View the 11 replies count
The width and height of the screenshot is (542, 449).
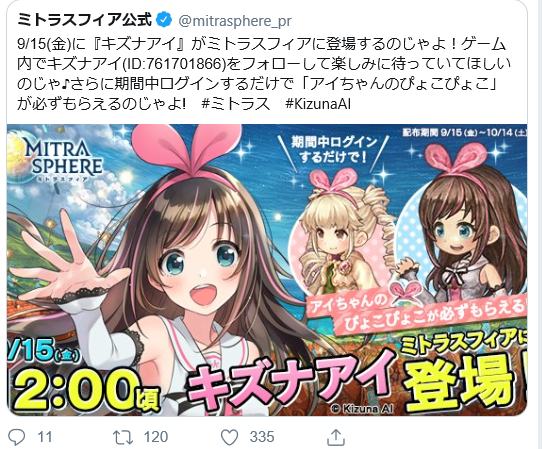point(45,437)
